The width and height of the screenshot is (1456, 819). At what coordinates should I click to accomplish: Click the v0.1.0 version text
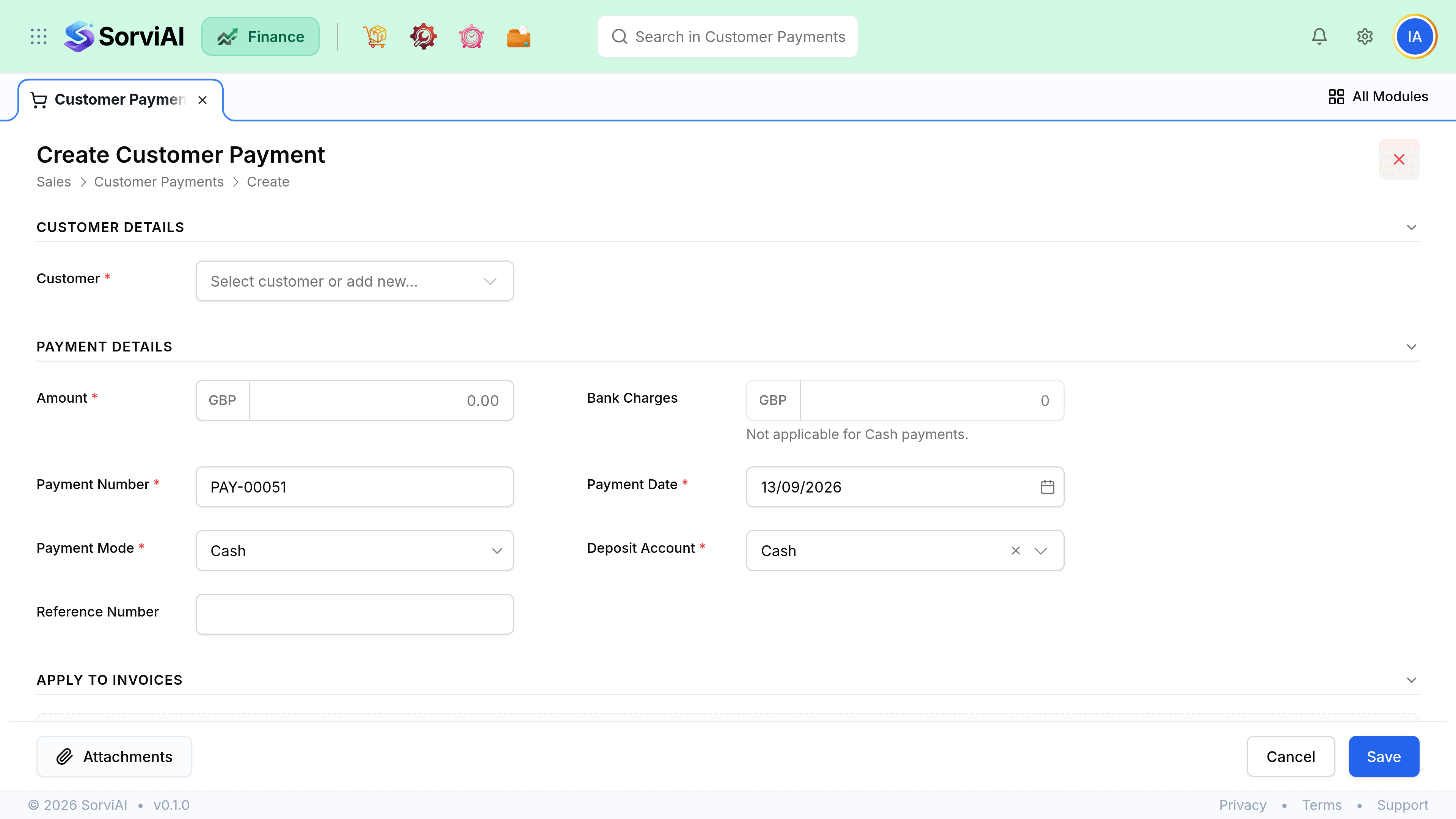coord(171,805)
